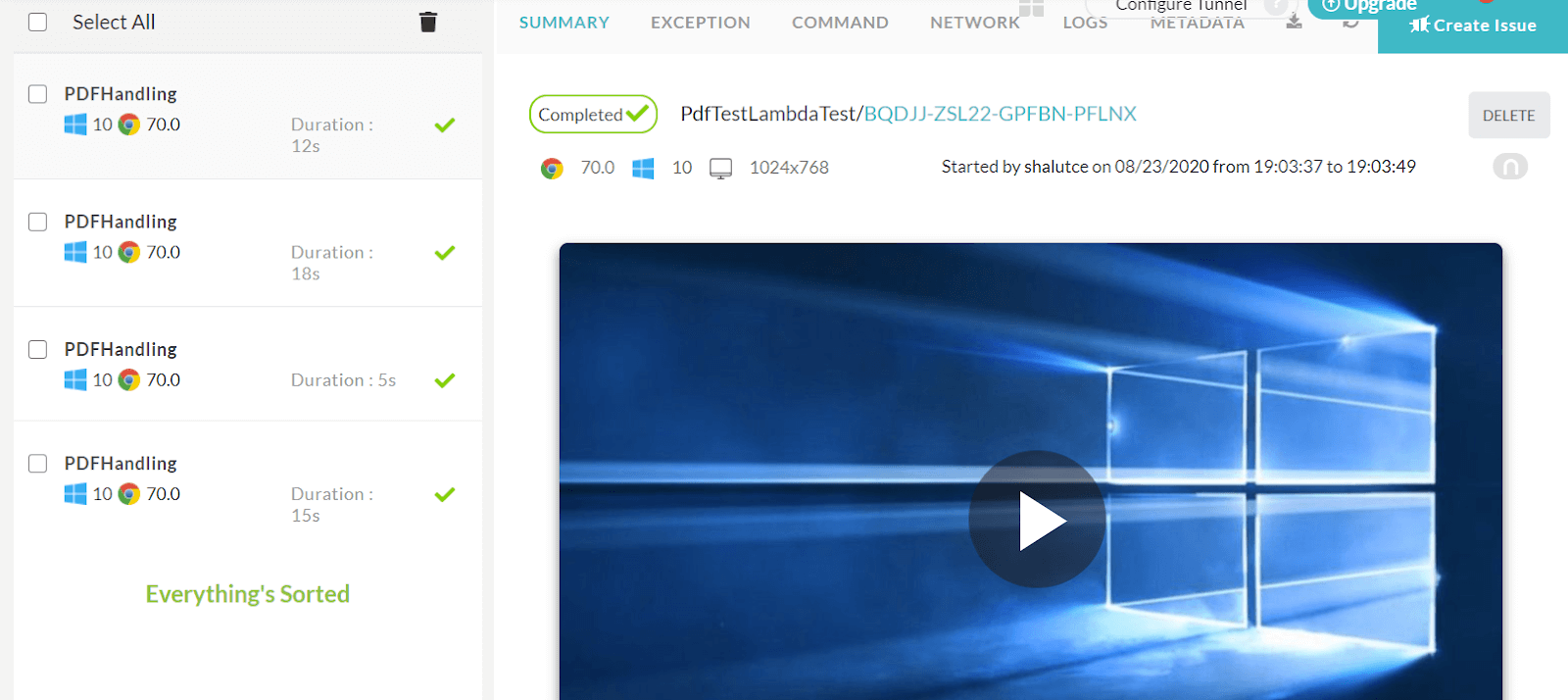Click the round gray icon below DELETE button

click(x=1510, y=167)
